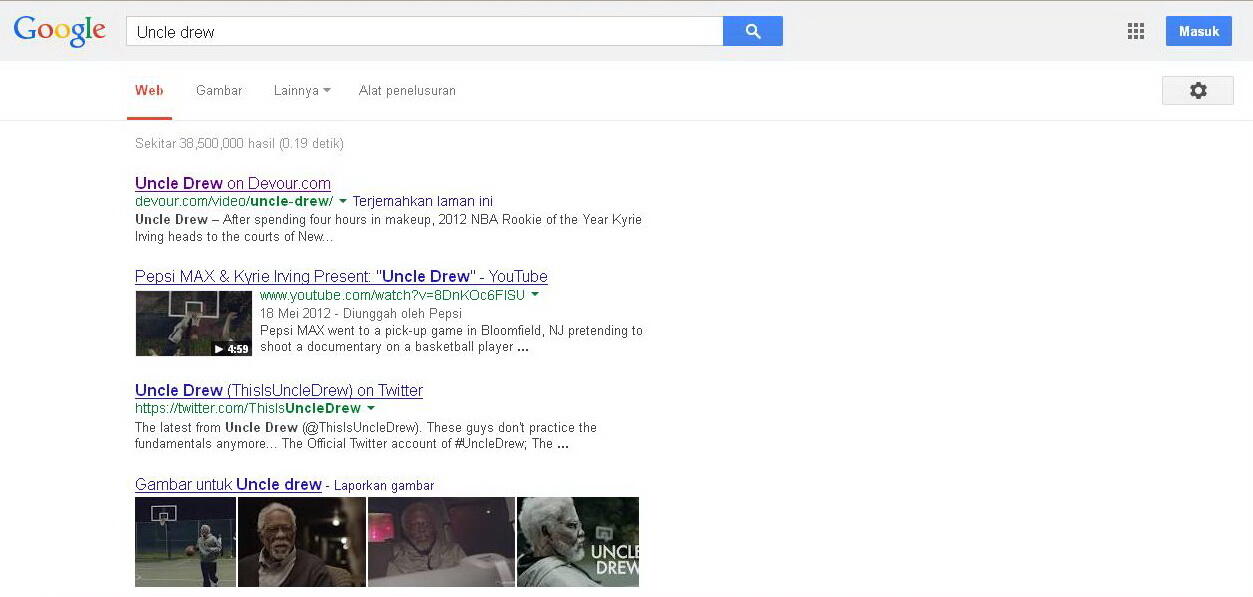1253x597 pixels.
Task: Click the Google logo
Action: (x=60, y=31)
